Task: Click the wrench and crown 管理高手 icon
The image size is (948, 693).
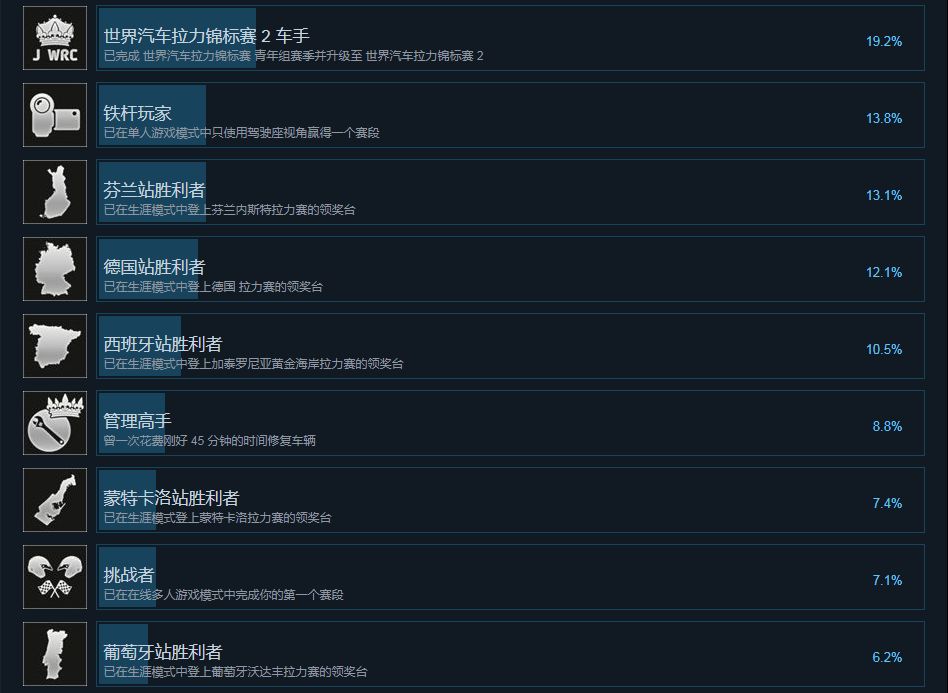Action: coord(55,423)
